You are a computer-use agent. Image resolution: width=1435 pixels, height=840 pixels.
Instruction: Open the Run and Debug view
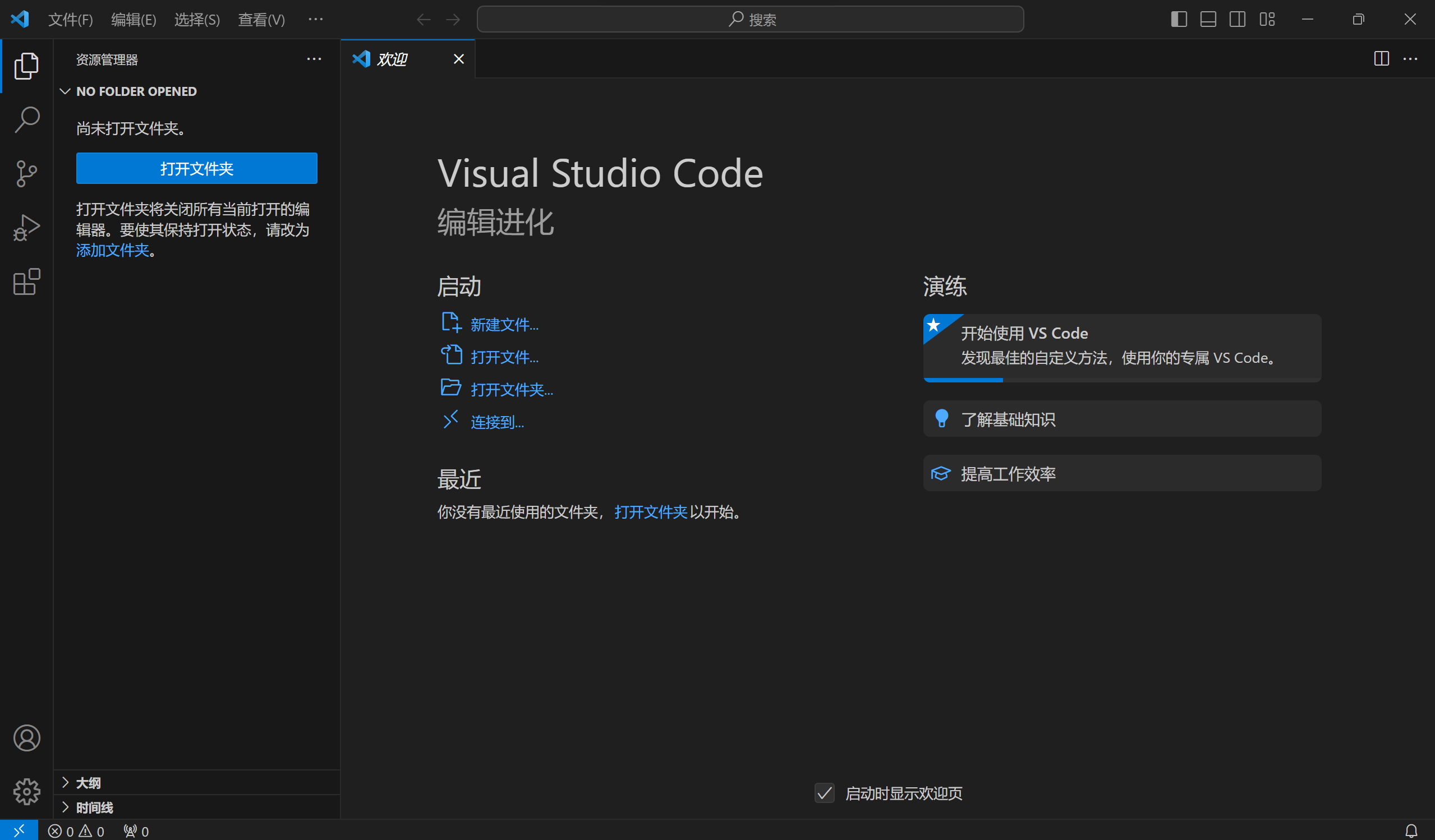(26, 228)
